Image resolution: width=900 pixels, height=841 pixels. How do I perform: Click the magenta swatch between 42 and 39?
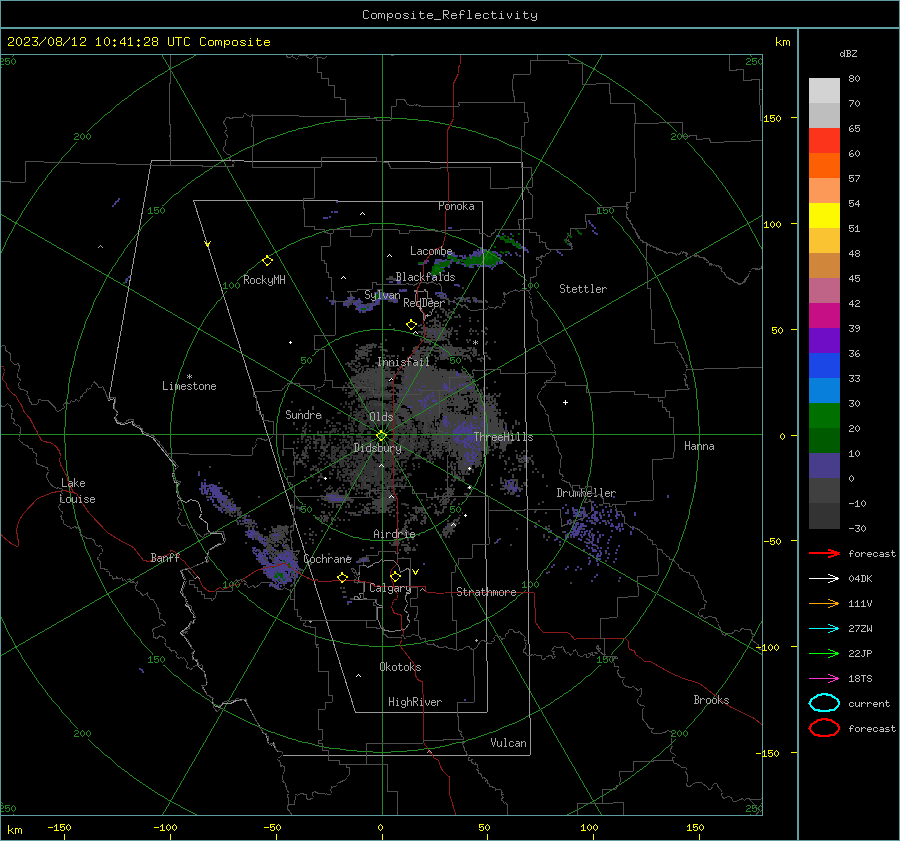[824, 316]
